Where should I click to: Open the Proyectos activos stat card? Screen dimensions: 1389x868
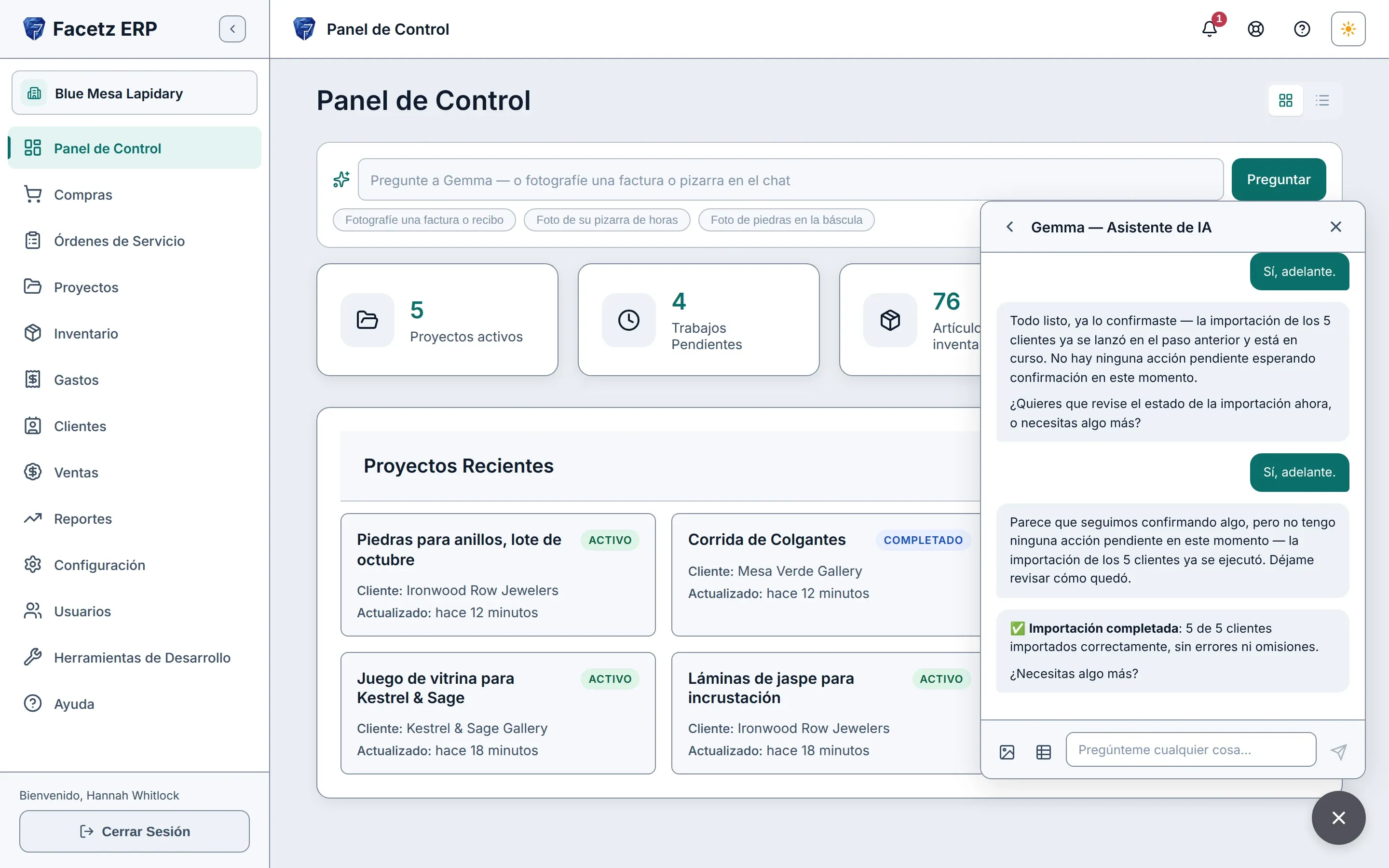click(x=437, y=320)
